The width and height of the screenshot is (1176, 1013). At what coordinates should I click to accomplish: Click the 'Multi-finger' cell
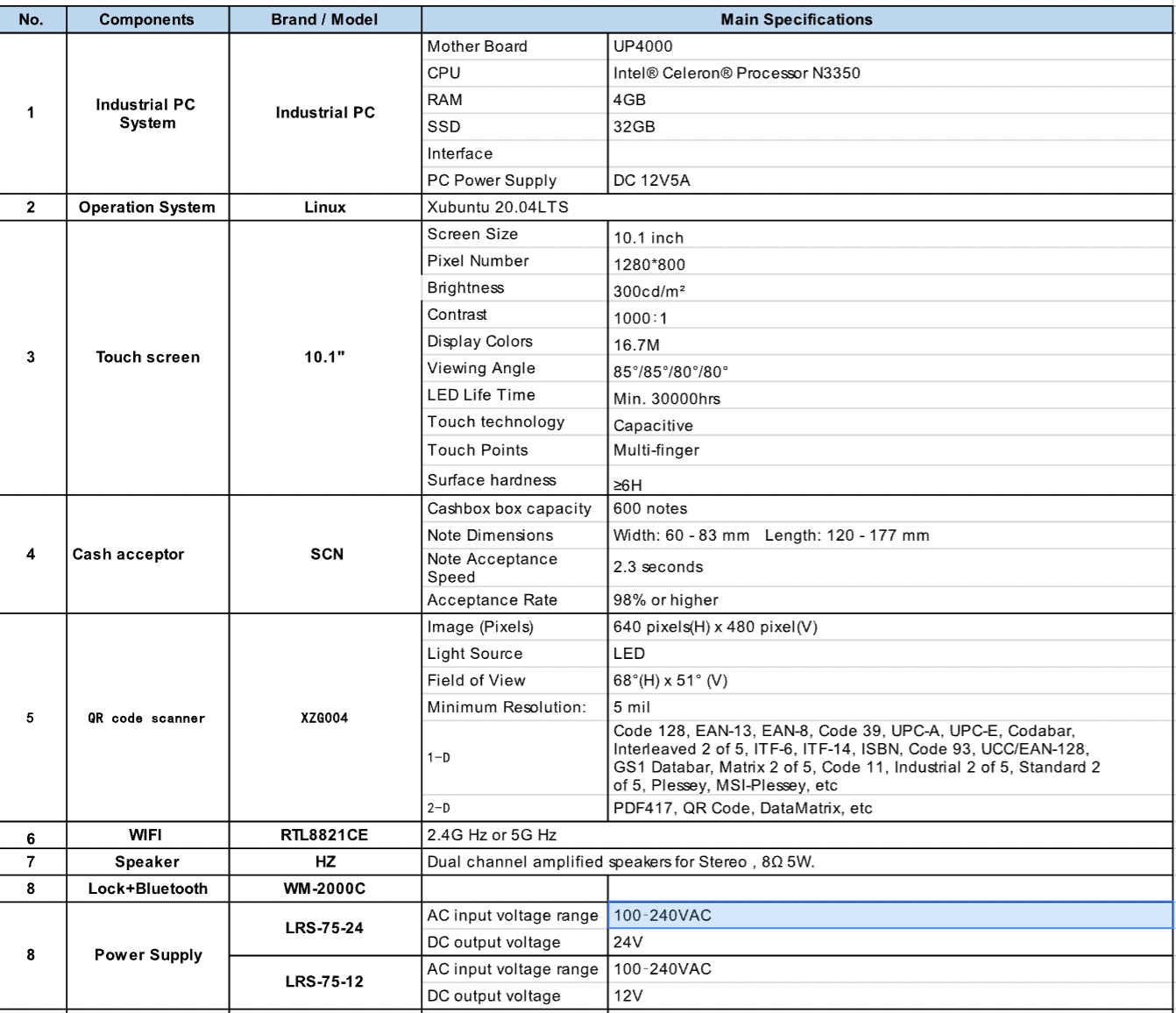pos(890,450)
